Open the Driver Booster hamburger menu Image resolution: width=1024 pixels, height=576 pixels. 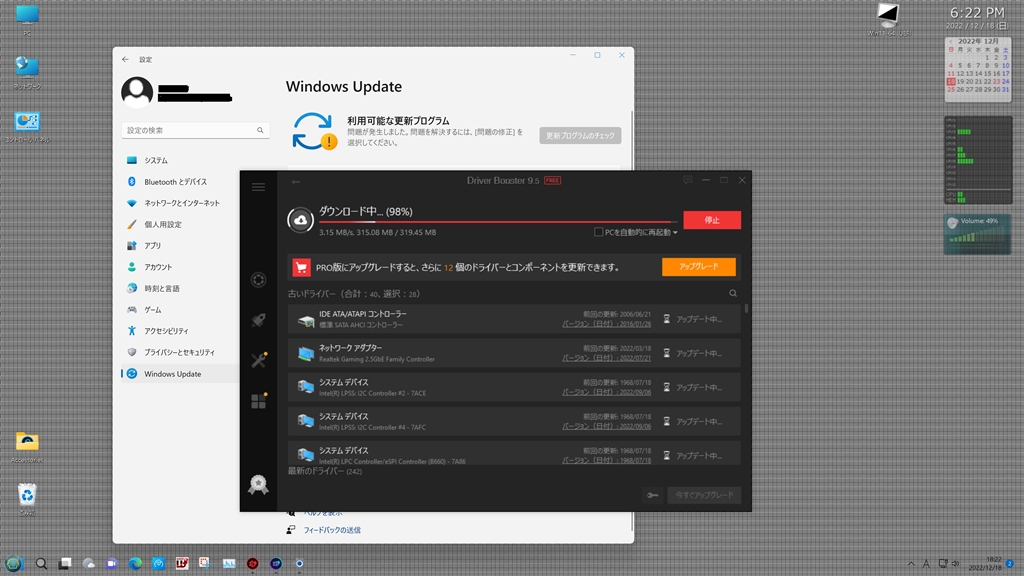259,187
